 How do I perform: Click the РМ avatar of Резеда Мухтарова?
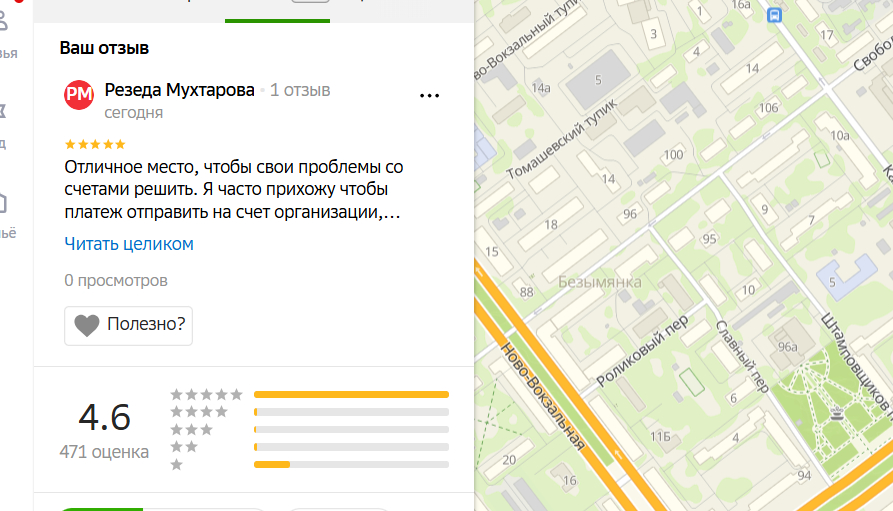click(x=79, y=95)
